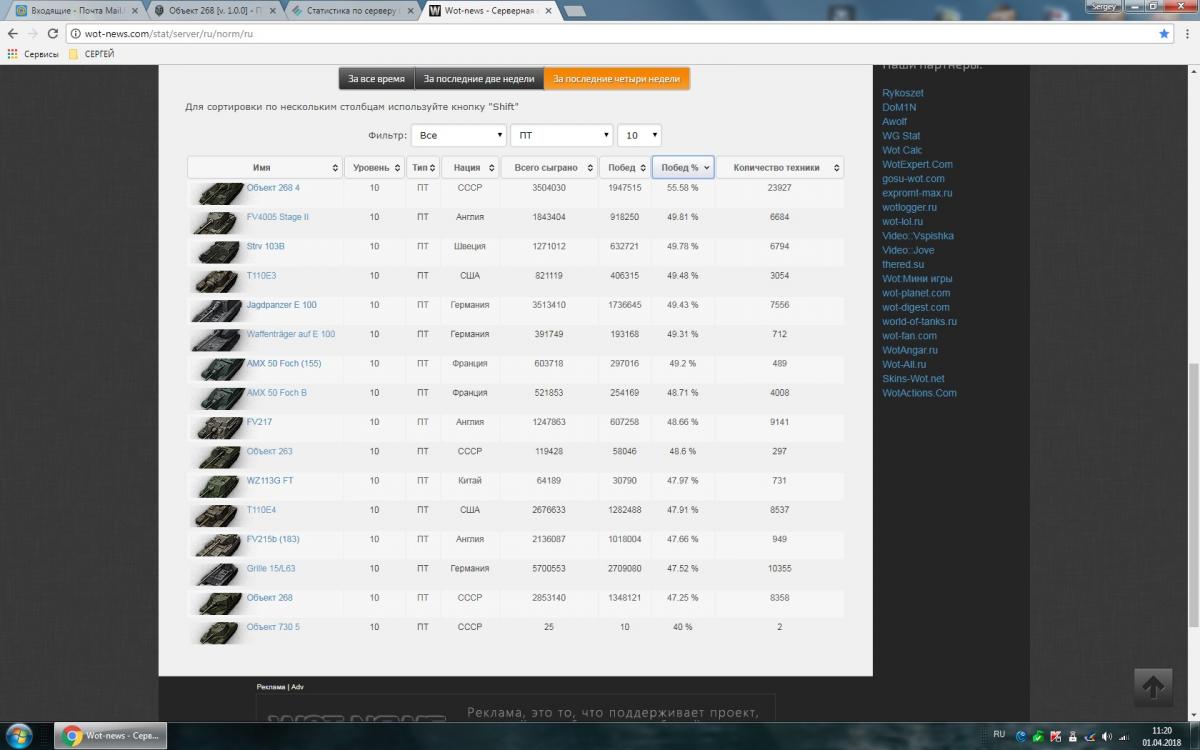Sort by Побед % column header
The height and width of the screenshot is (750, 1200).
tap(683, 168)
